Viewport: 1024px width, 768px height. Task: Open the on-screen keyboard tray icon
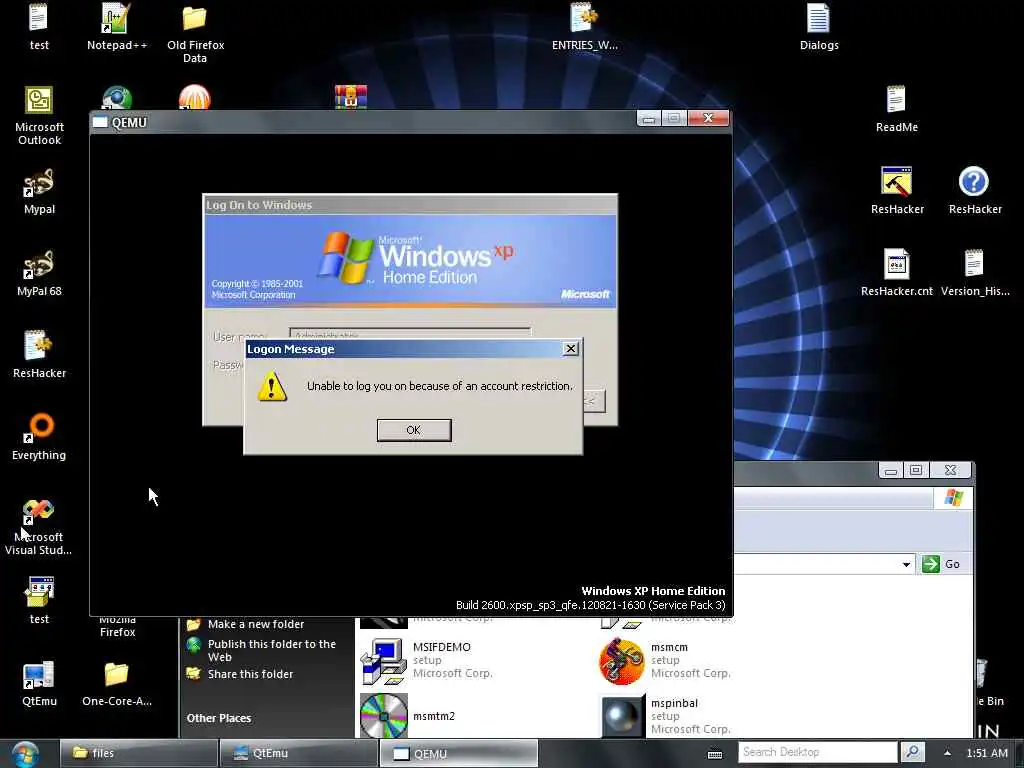coord(715,754)
